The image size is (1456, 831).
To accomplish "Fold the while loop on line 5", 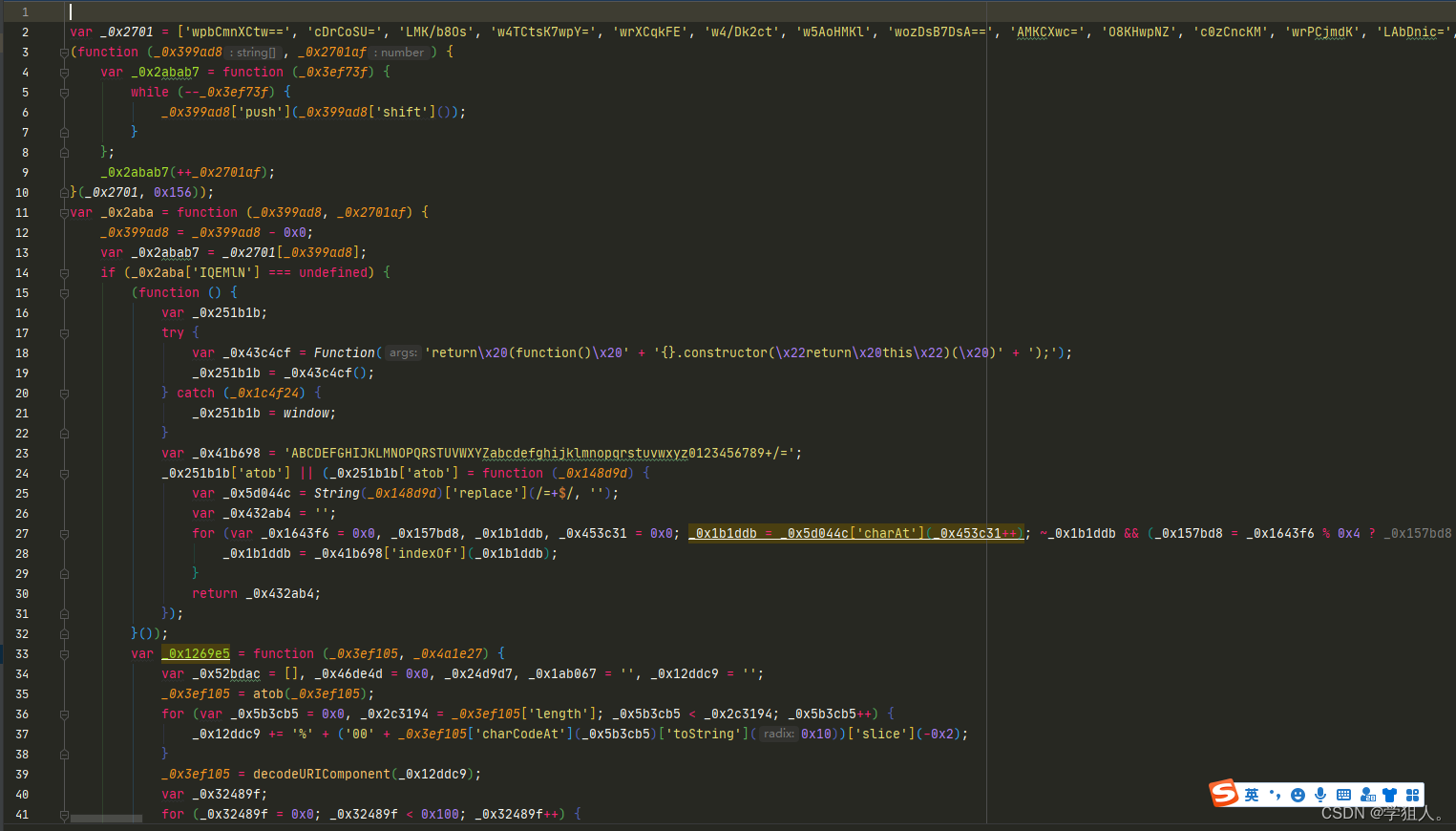I will tap(64, 92).
